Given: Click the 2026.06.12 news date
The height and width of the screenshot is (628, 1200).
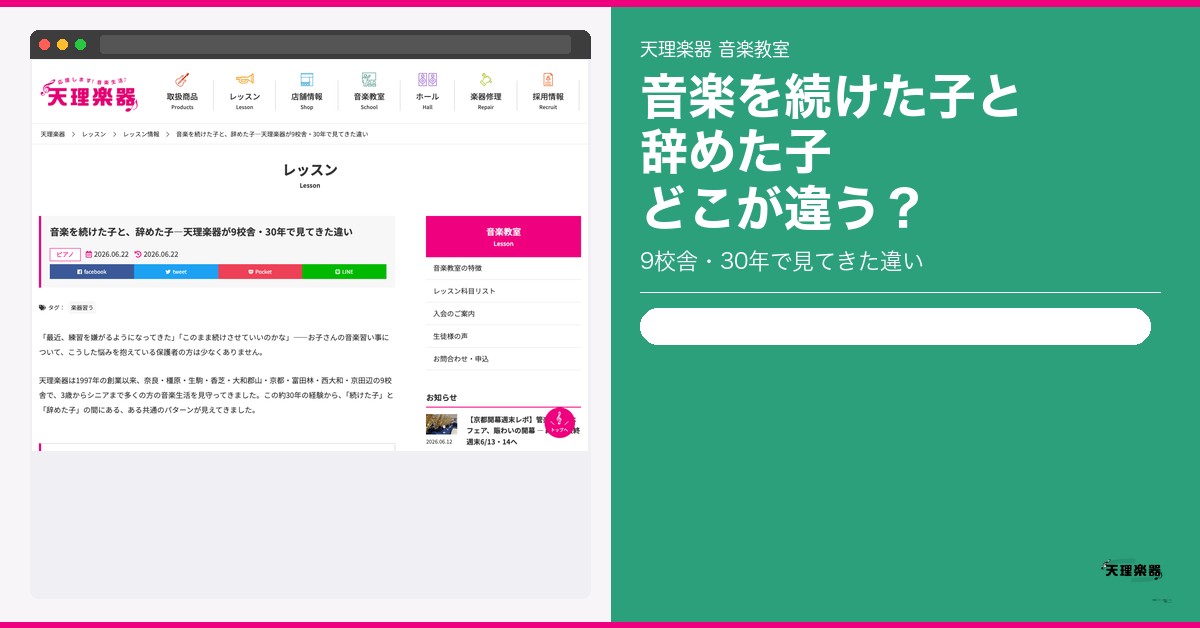Looking at the screenshot, I should 439,441.
